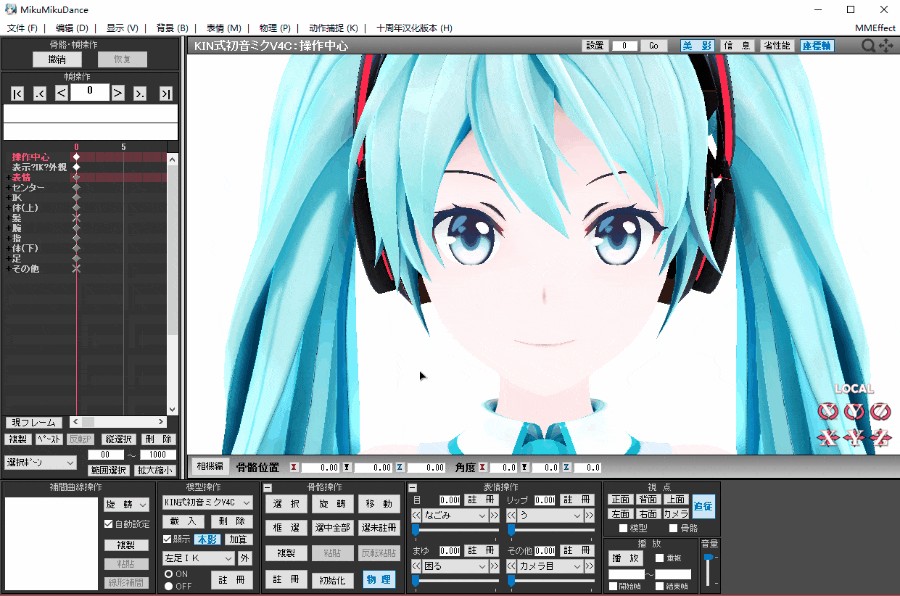The image size is (900, 596).
Task: Toggle the 骨骼 checkbox in view panel
Action: [673, 528]
